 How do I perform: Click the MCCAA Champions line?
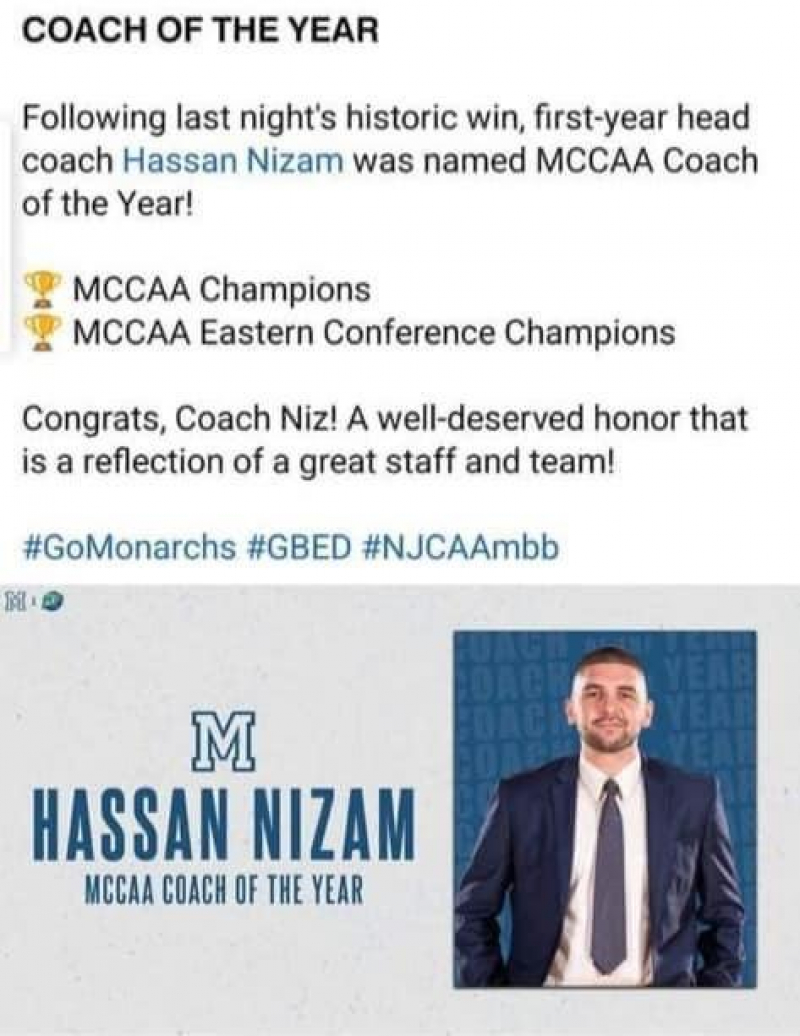click(x=197, y=290)
